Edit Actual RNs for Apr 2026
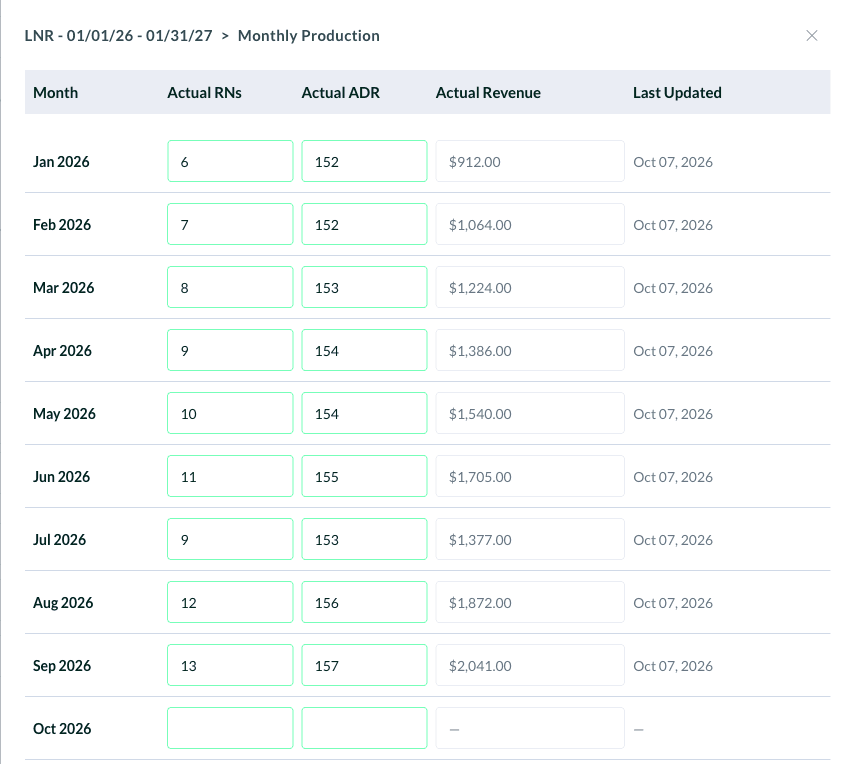This screenshot has width=854, height=764. tap(230, 350)
